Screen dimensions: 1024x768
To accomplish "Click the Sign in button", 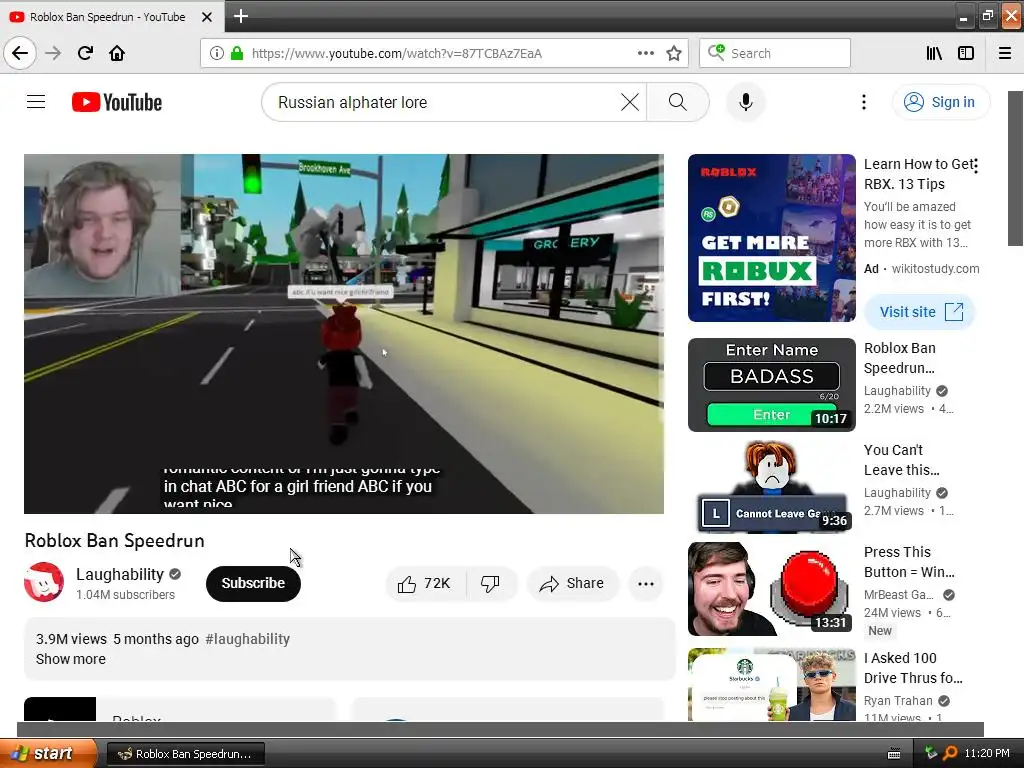I will [x=941, y=102].
